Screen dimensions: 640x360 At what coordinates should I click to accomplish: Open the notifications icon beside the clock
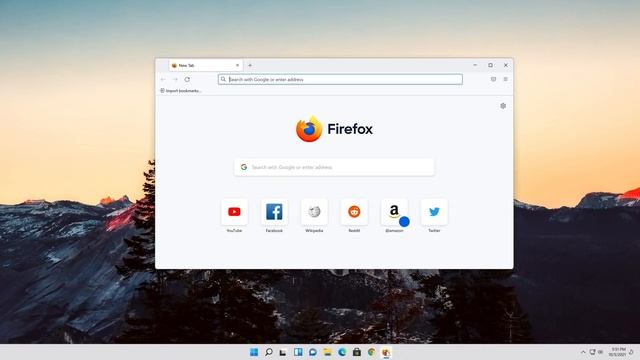631,352
